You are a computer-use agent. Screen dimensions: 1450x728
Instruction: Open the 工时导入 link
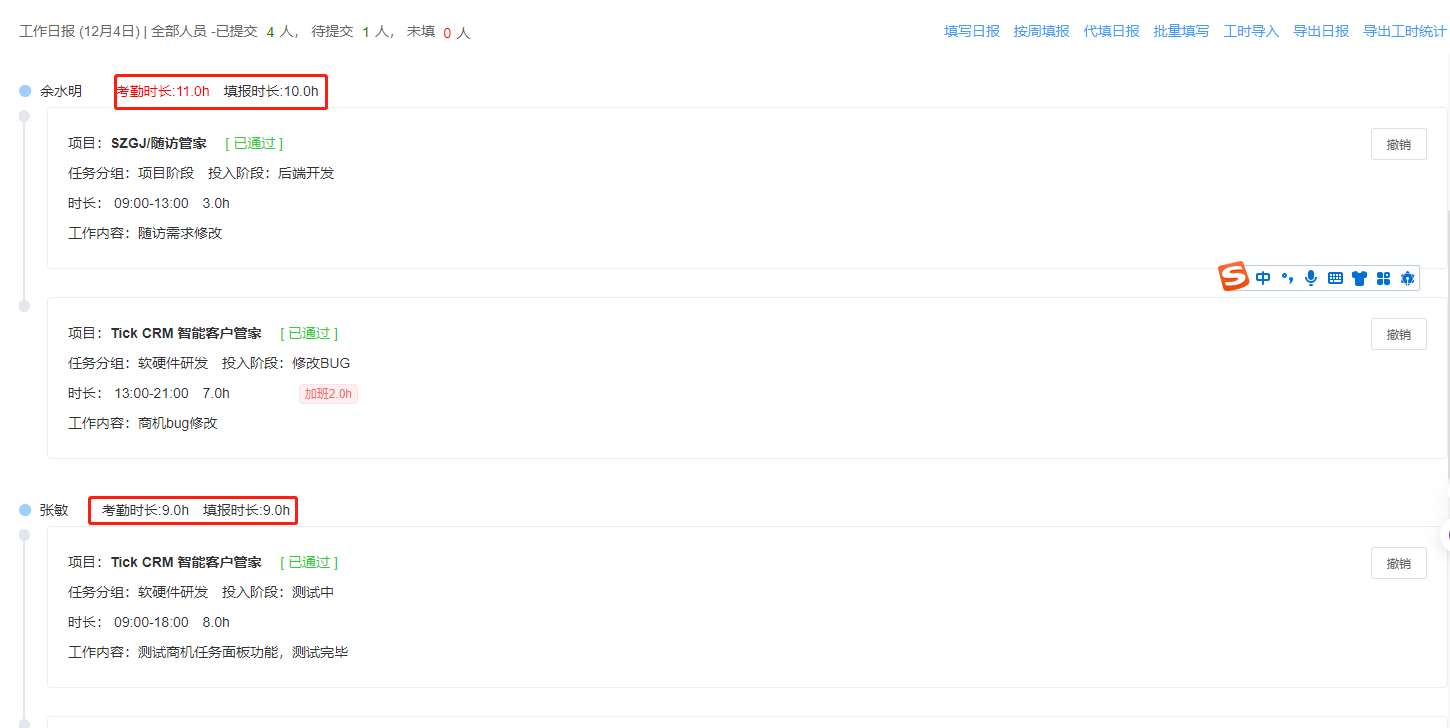pos(1252,31)
